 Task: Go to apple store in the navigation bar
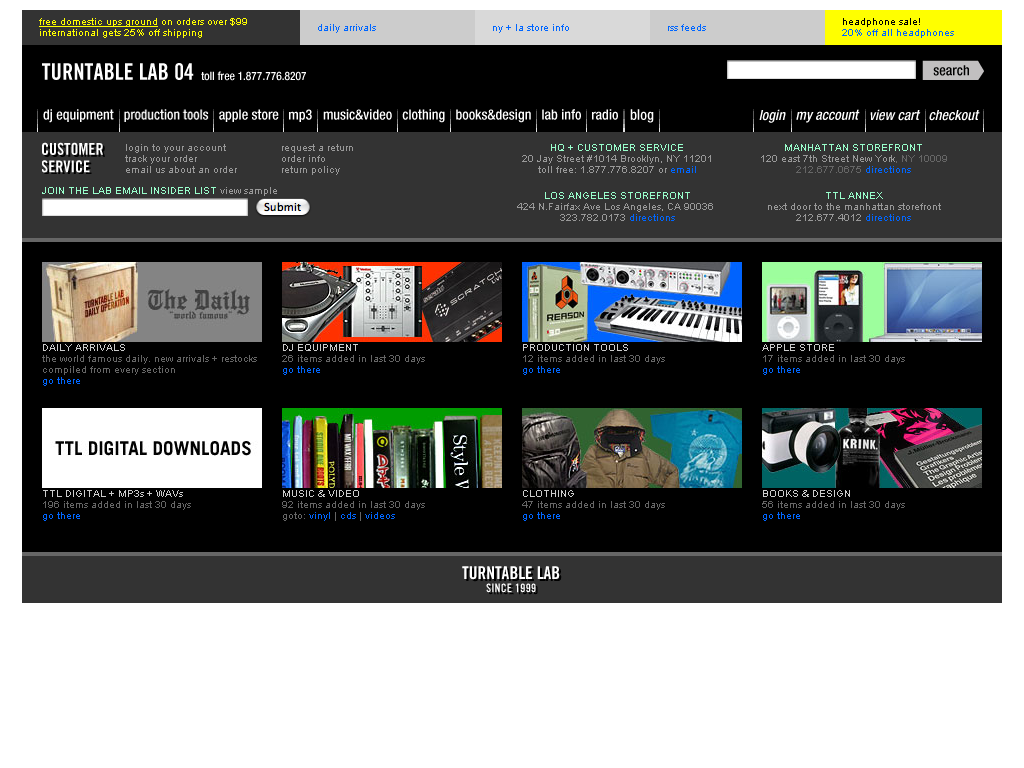point(248,116)
